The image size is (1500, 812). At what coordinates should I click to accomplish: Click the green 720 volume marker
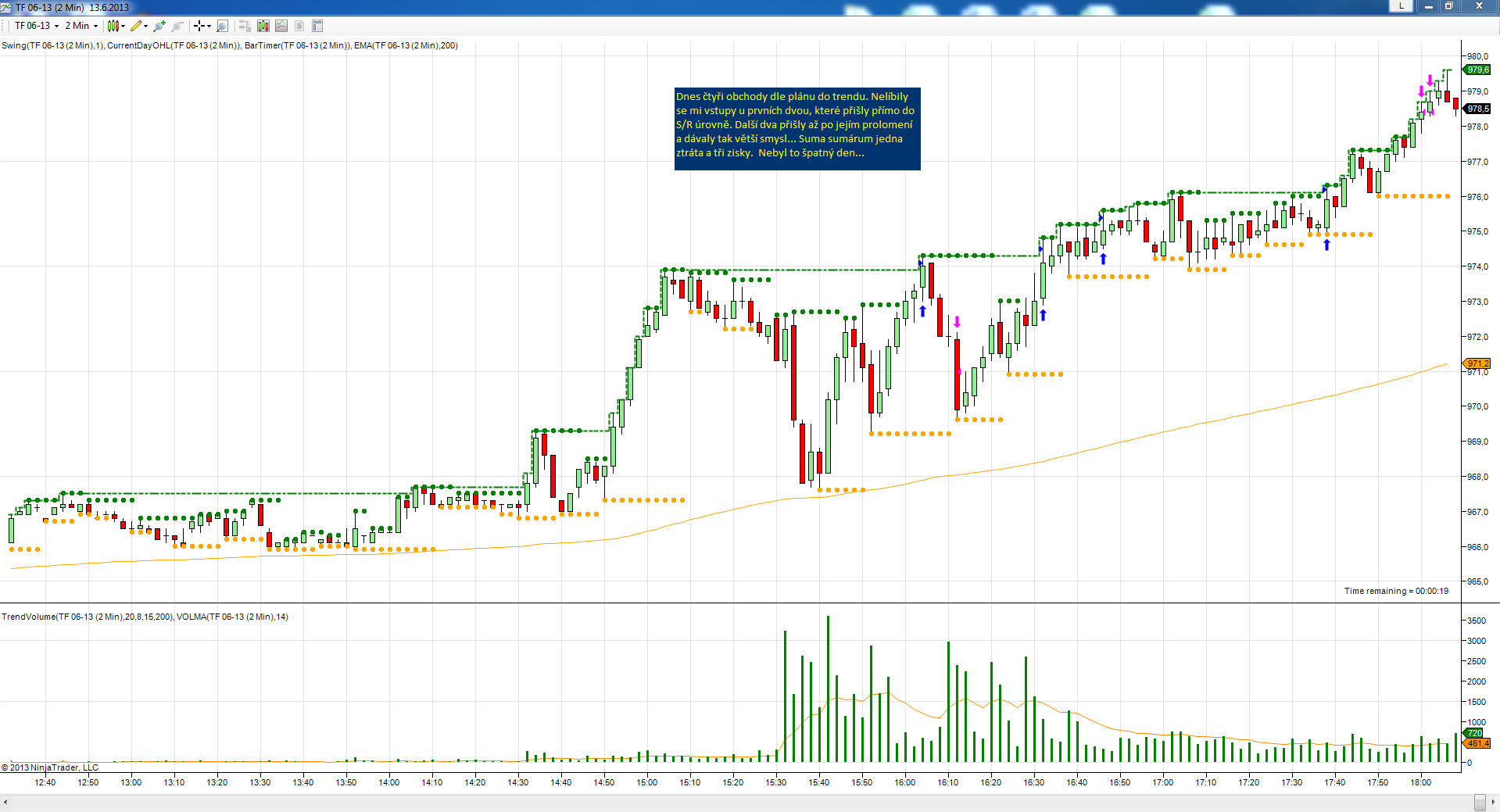point(1474,733)
